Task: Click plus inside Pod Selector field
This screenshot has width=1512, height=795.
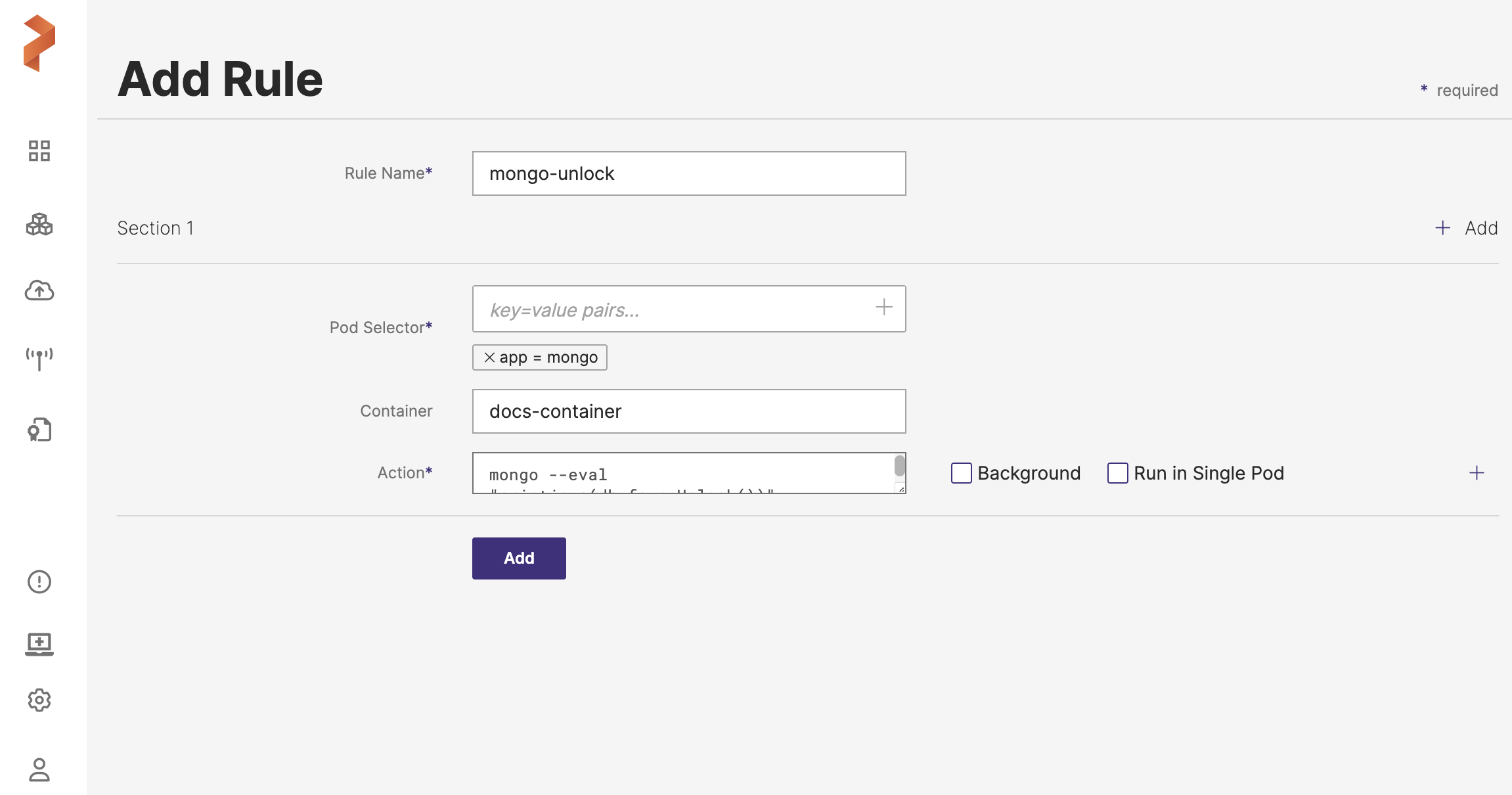Action: tap(884, 307)
